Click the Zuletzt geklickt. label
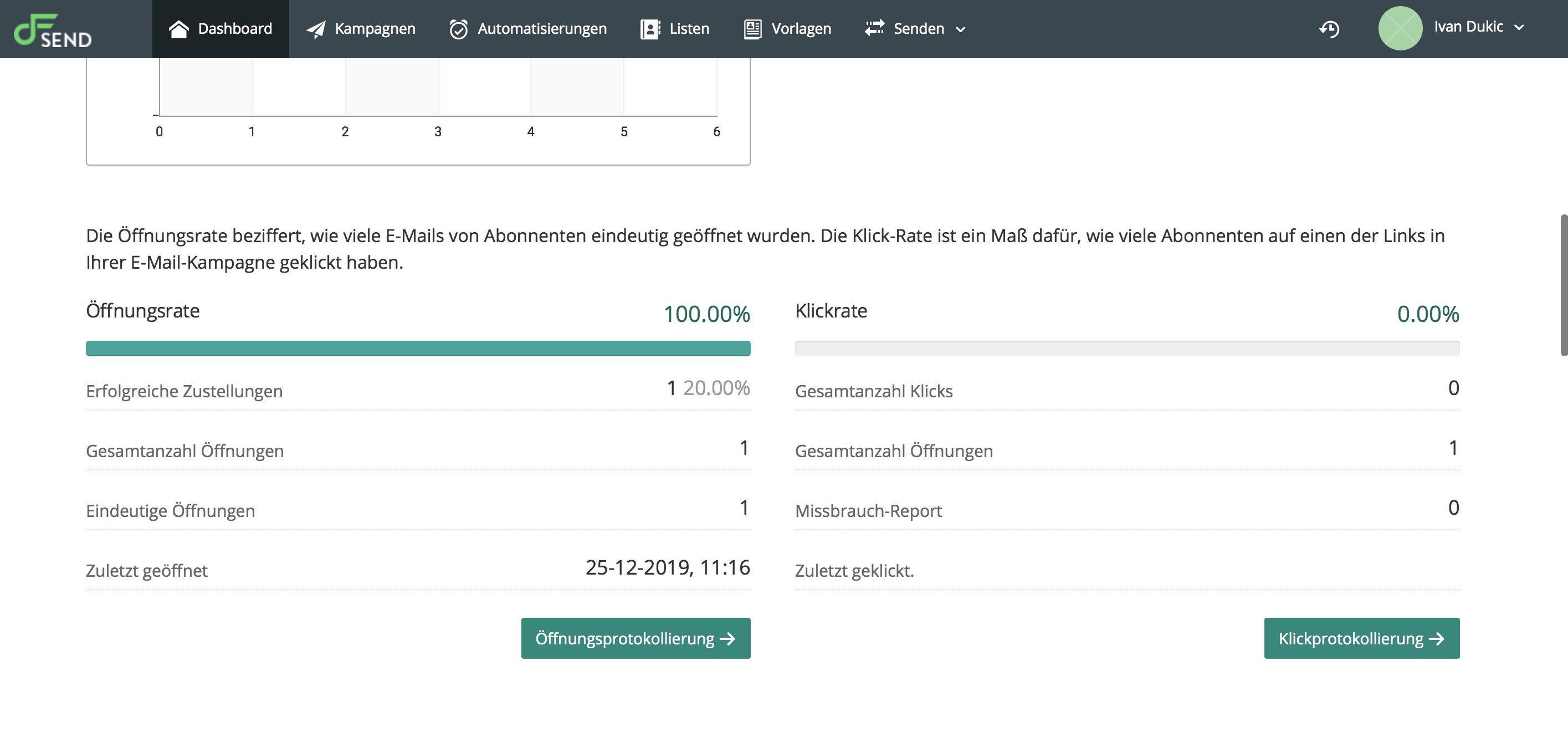 pos(854,570)
